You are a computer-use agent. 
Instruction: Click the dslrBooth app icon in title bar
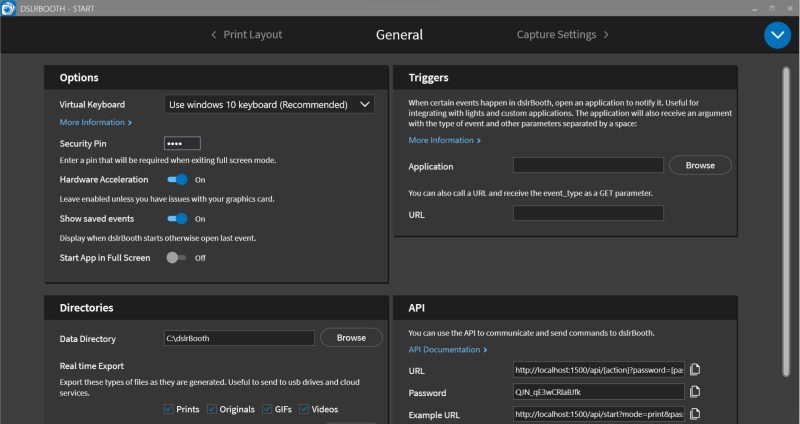click(x=8, y=8)
